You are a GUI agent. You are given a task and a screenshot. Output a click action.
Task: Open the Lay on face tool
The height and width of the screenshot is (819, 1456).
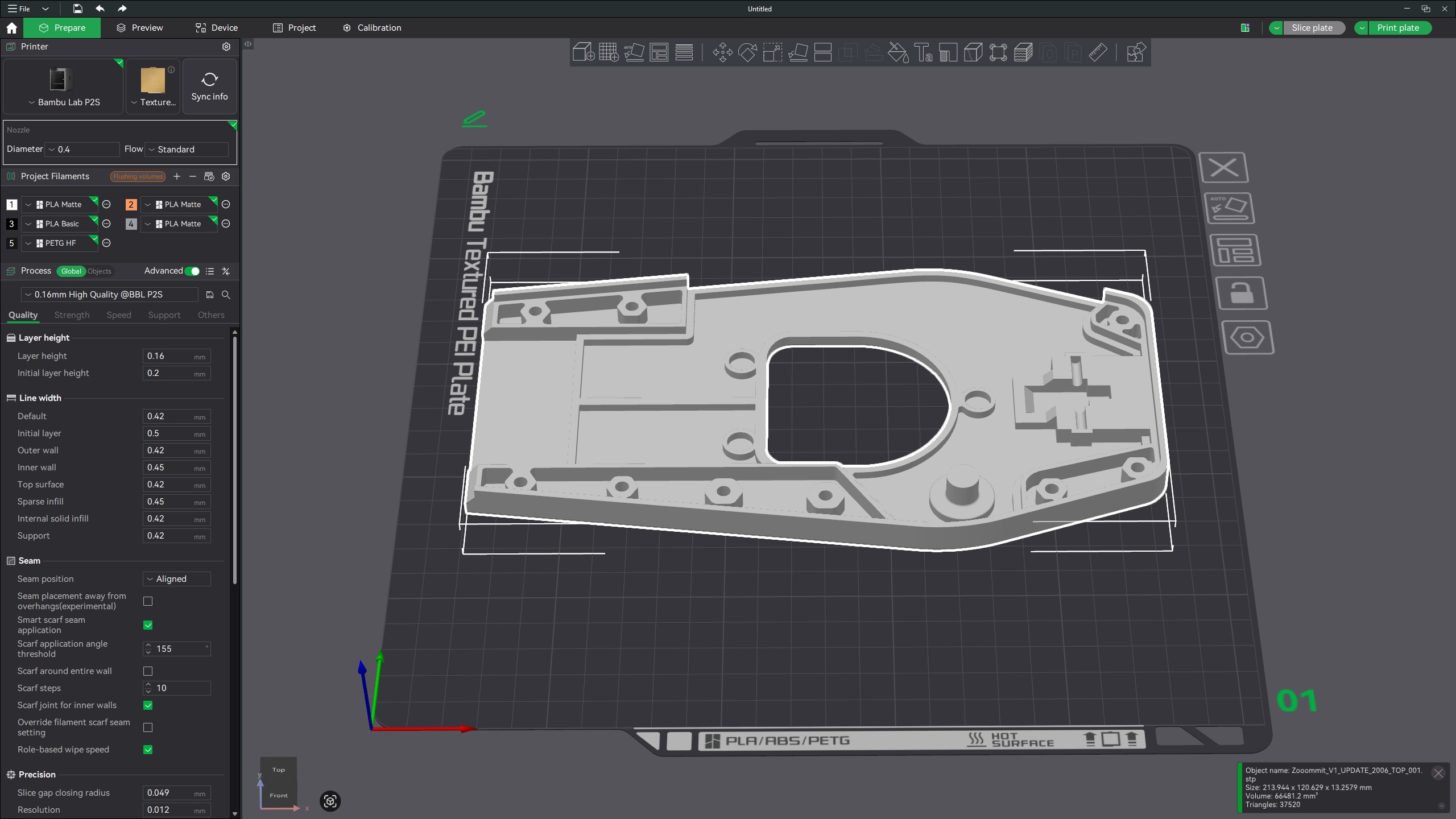[x=797, y=52]
